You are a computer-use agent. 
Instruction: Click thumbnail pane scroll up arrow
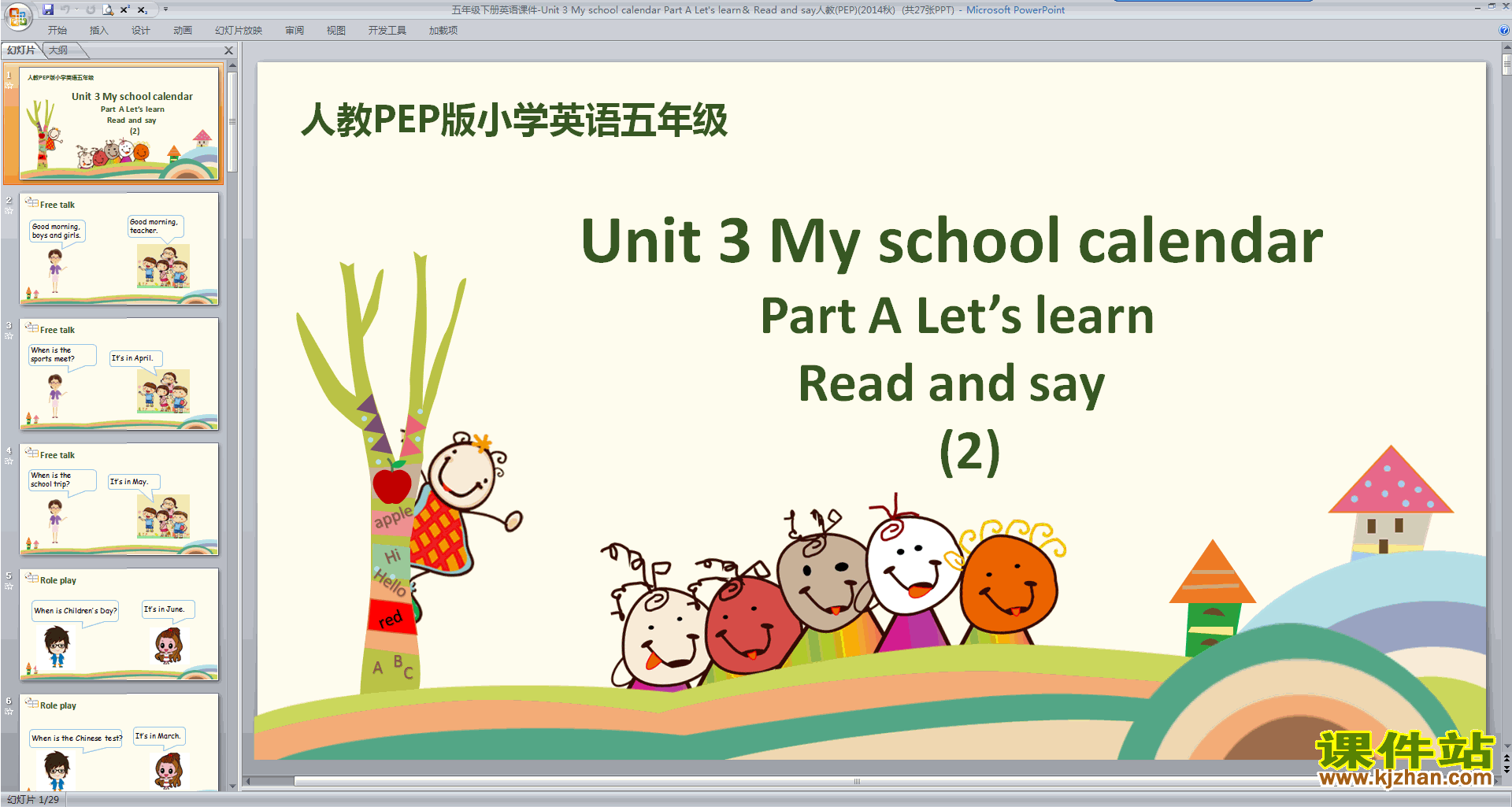(232, 67)
